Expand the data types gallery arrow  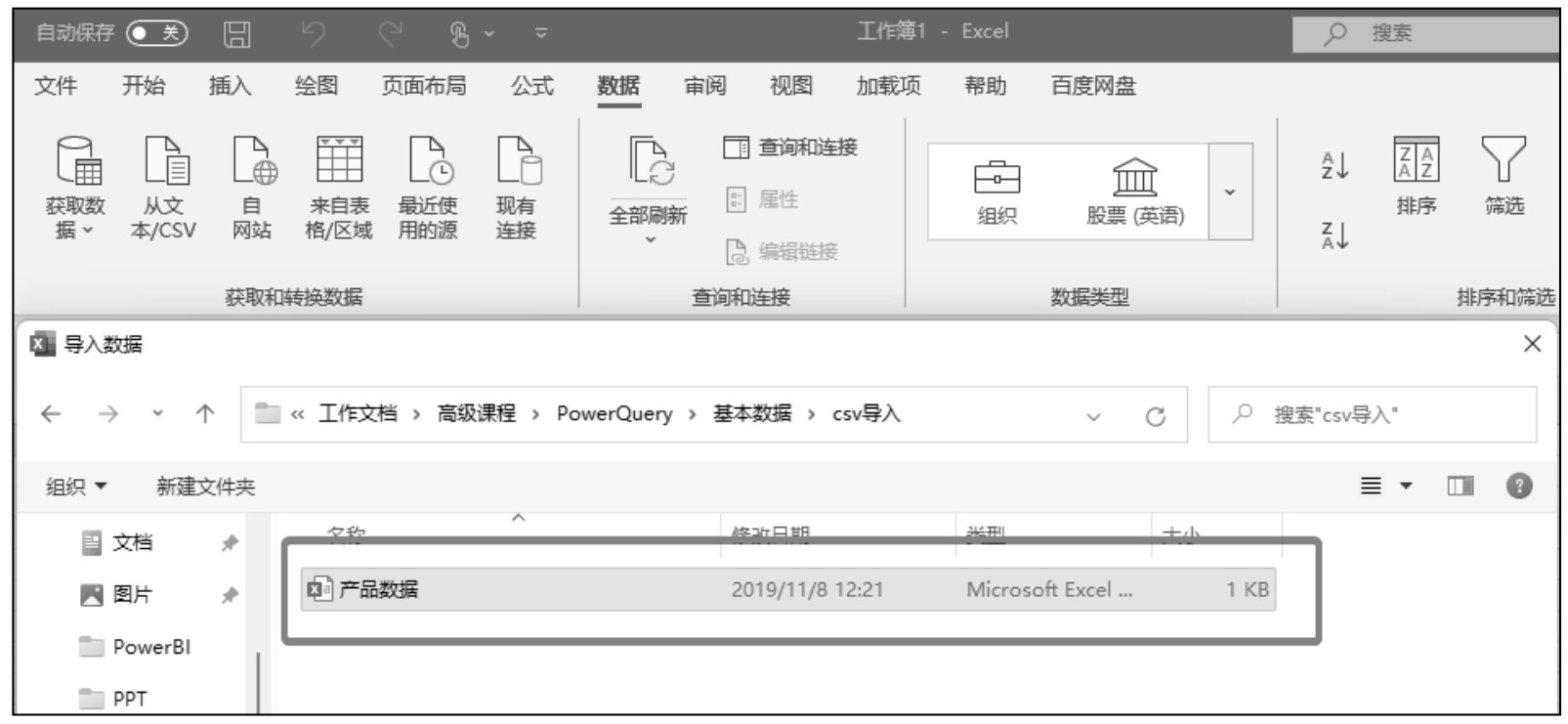1230,192
